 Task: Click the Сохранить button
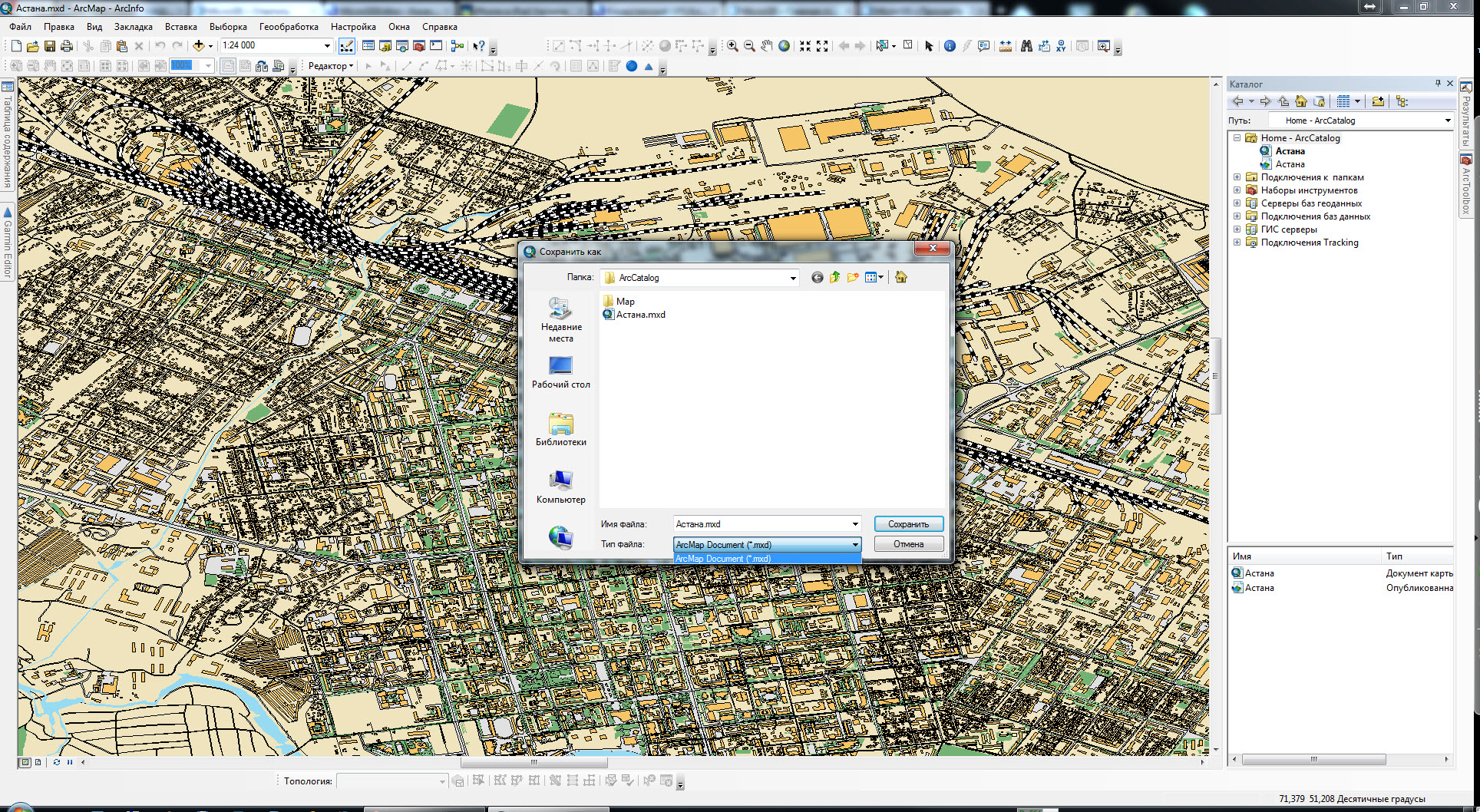coord(908,524)
